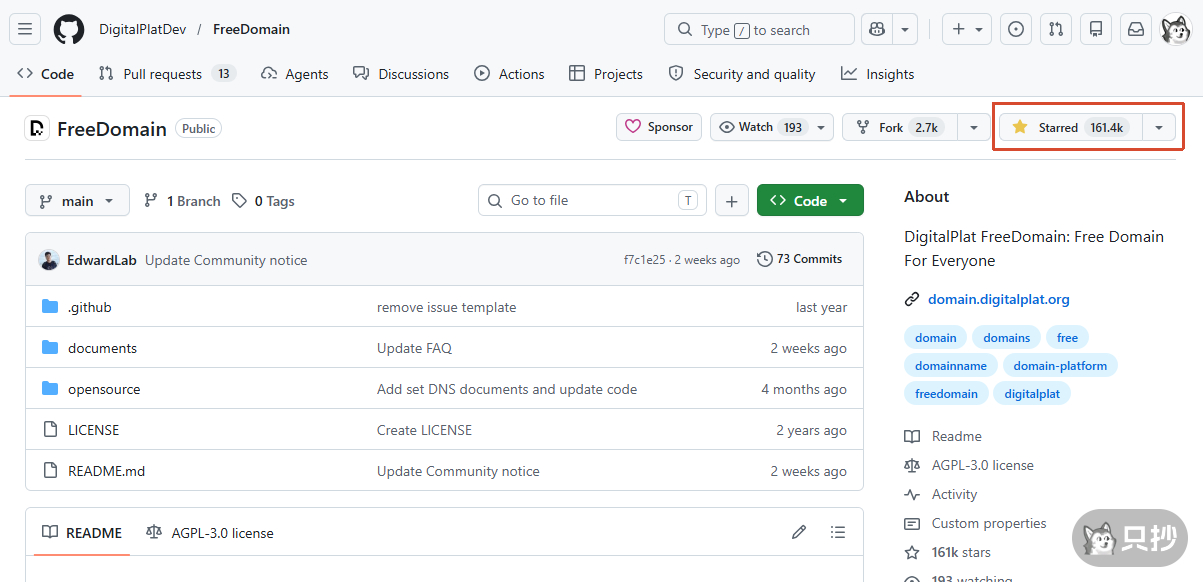The height and width of the screenshot is (582, 1203).
Task: Open the notifications inbox icon
Action: (1136, 29)
